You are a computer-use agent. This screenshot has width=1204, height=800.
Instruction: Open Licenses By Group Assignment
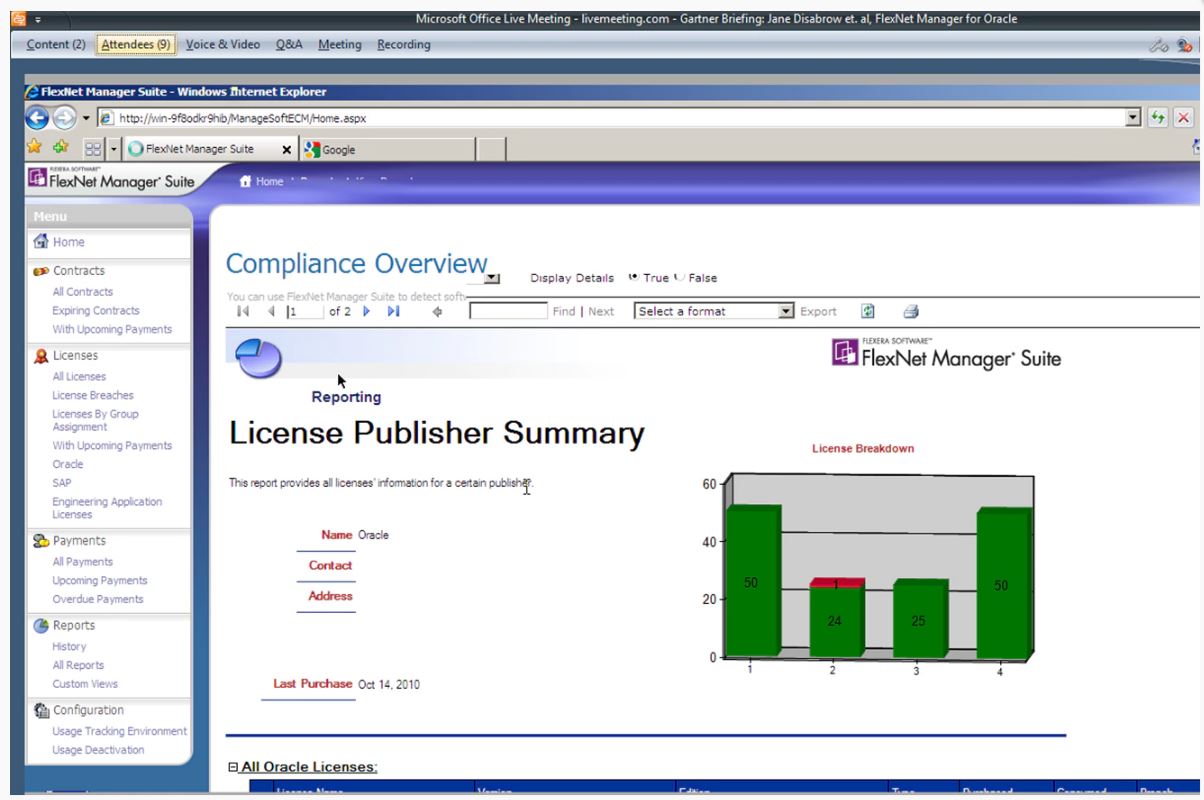[96, 420]
